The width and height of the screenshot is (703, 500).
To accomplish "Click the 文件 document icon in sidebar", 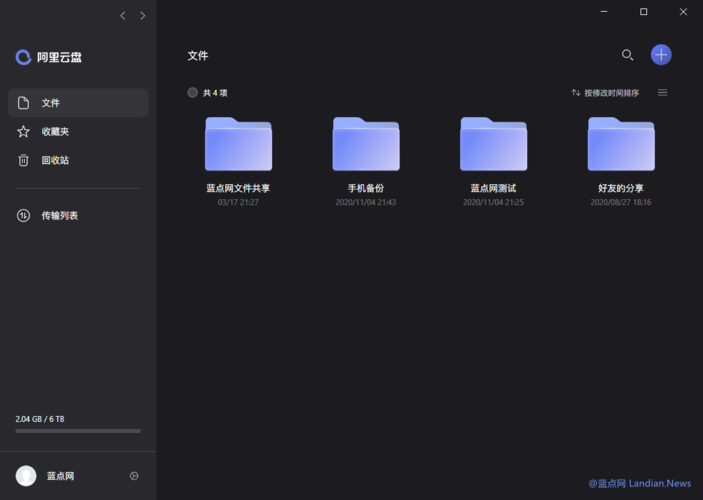I will point(23,103).
